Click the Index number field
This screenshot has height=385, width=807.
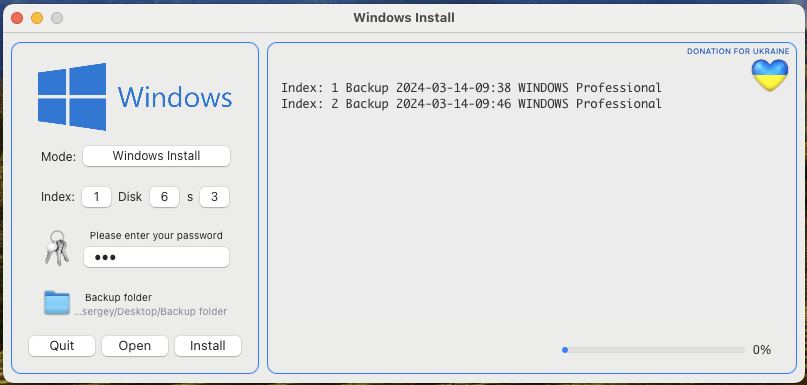tap(96, 197)
